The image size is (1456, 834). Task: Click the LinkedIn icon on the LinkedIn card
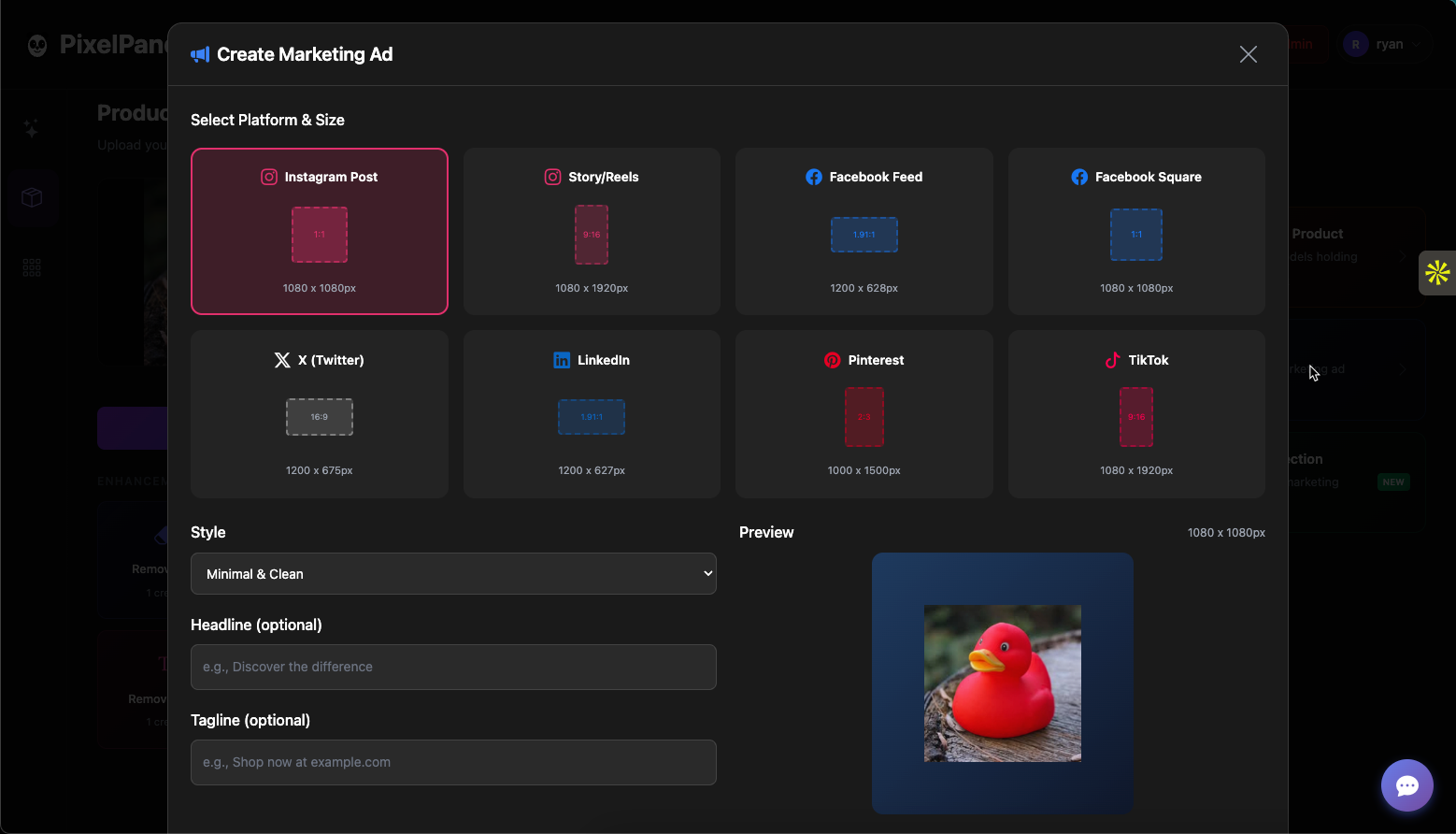[x=562, y=360]
